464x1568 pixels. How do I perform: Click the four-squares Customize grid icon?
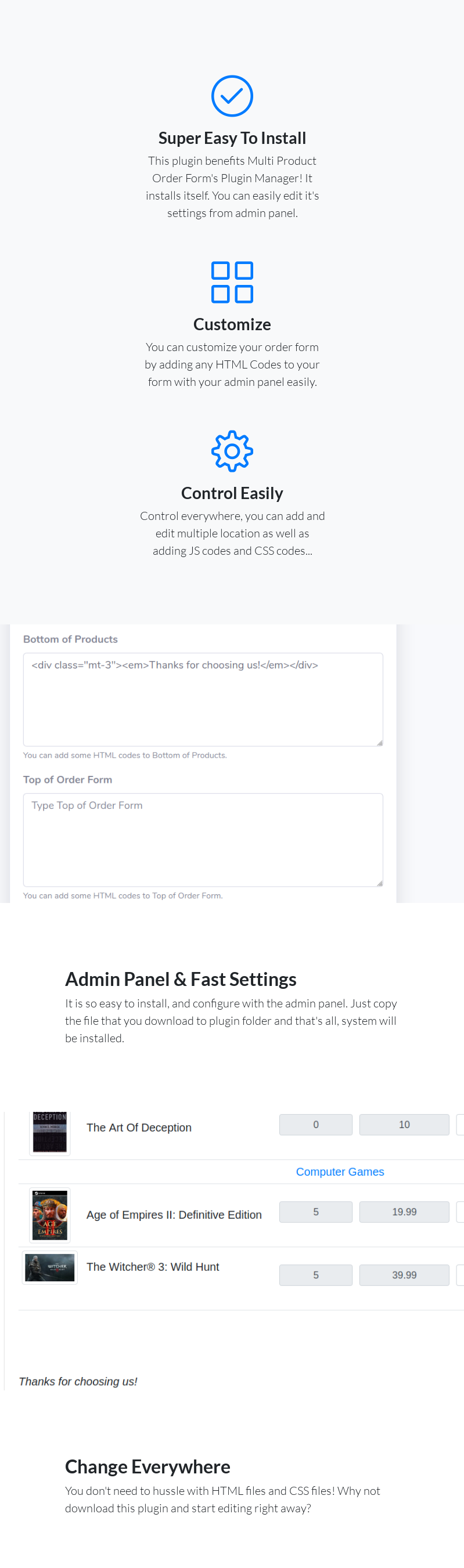232,282
